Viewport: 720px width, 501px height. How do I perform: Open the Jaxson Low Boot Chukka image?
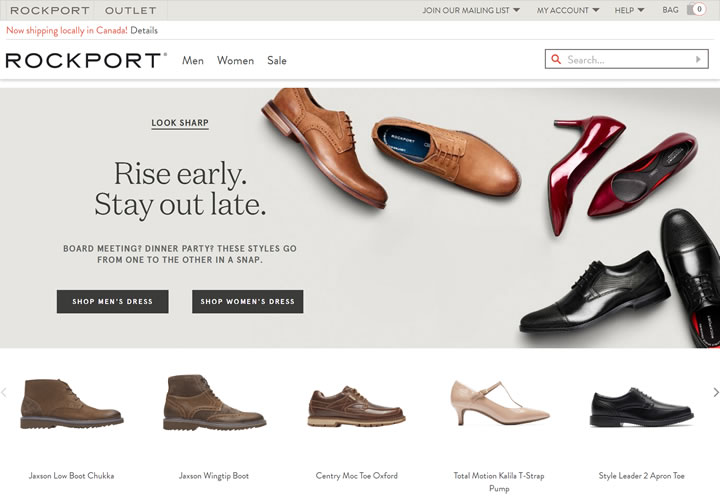pos(72,404)
